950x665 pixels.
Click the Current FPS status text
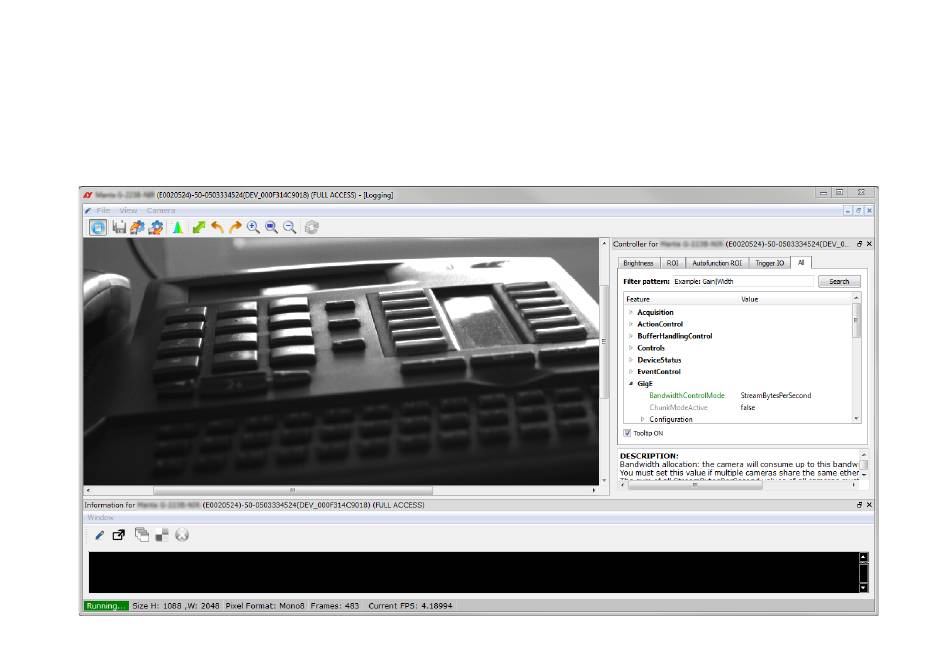click(410, 606)
